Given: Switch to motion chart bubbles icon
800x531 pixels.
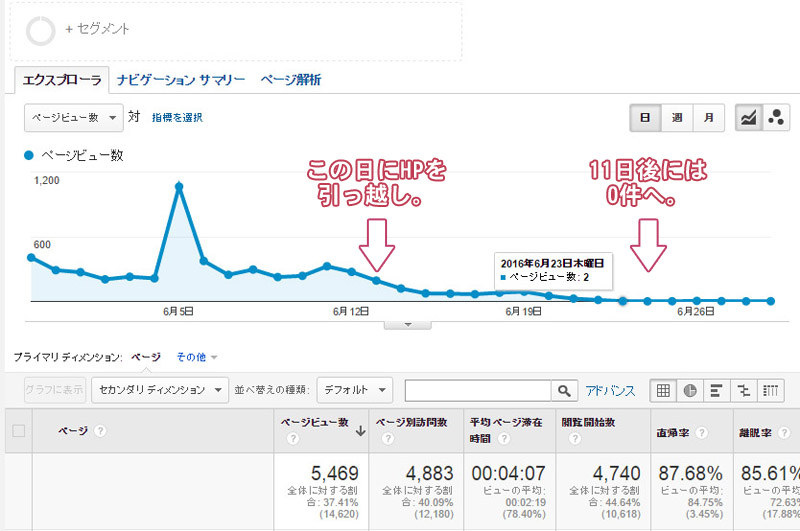Looking at the screenshot, I should click(776, 118).
